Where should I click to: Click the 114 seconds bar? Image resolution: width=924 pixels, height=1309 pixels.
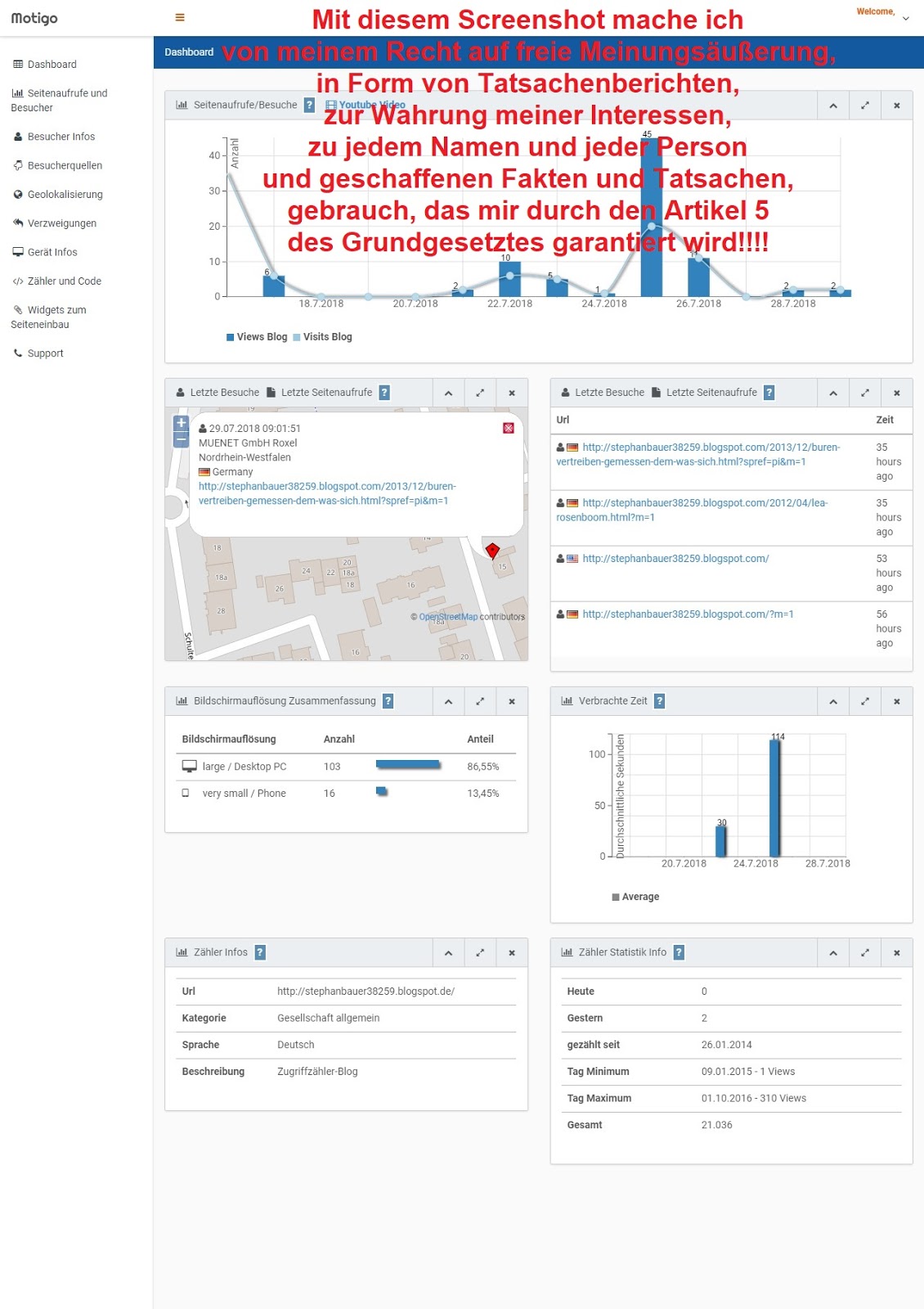[775, 798]
